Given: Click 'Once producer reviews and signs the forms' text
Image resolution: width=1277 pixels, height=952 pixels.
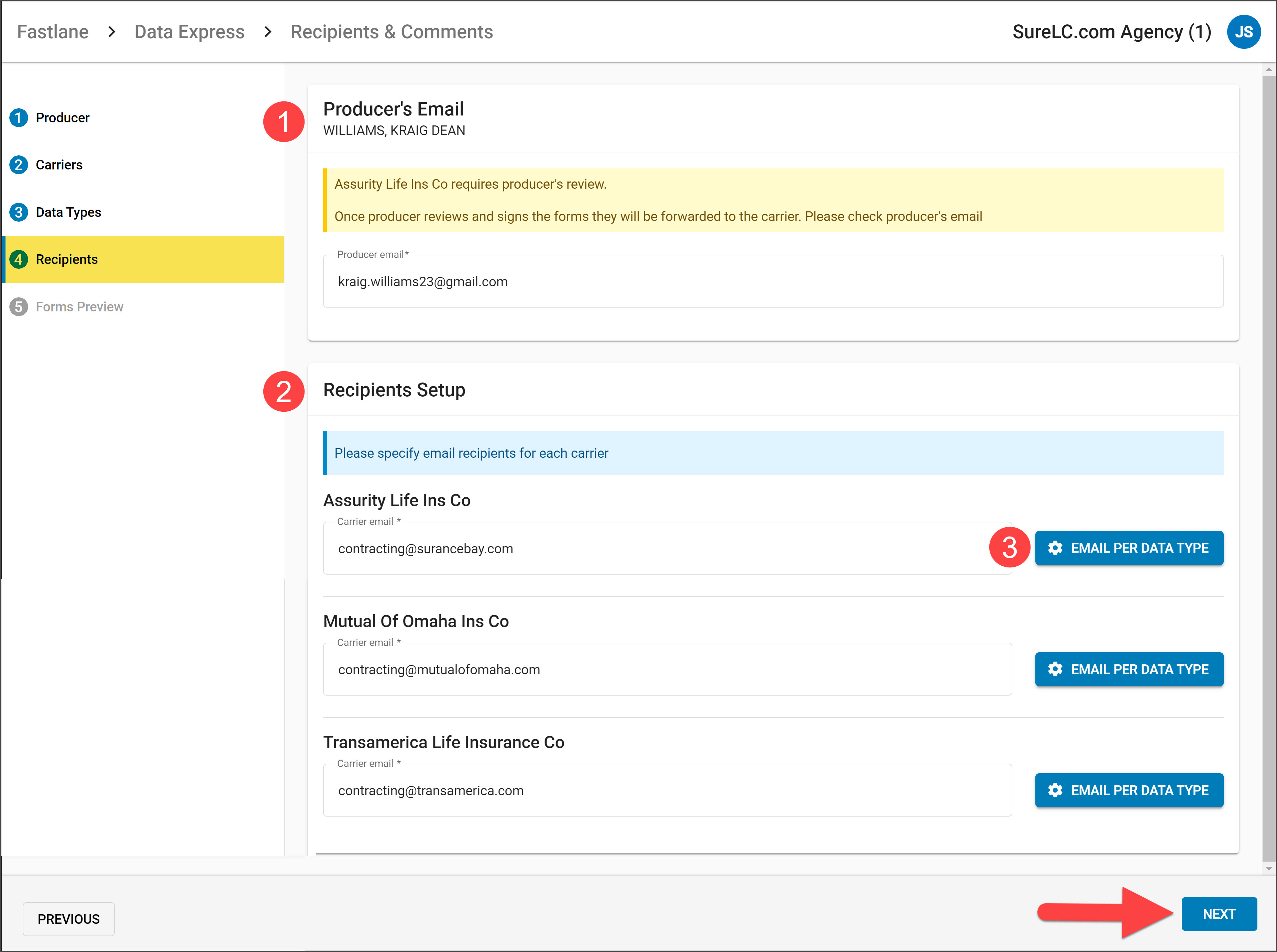Looking at the screenshot, I should click(x=658, y=217).
